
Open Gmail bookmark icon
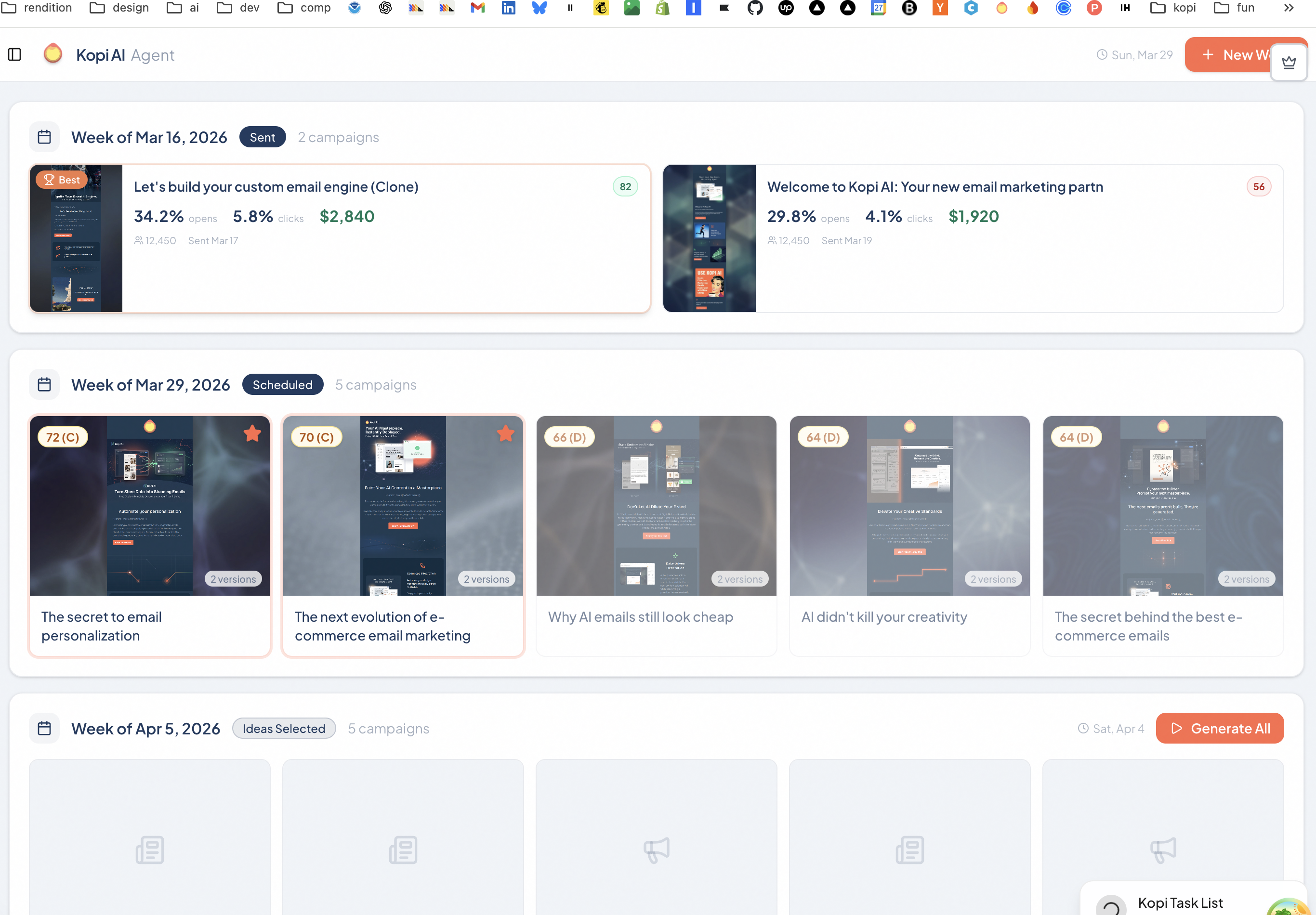477,7
